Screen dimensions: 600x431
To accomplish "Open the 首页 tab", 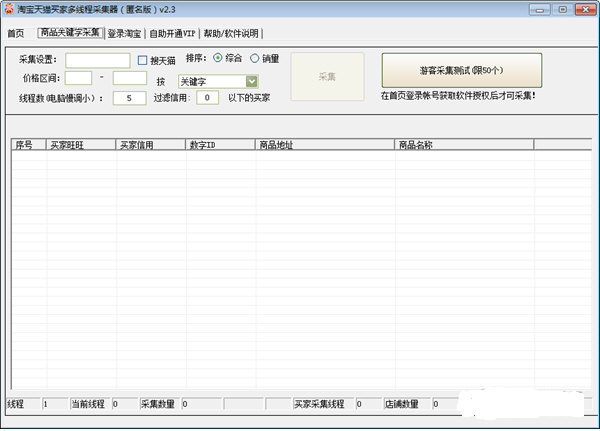I will [16, 34].
